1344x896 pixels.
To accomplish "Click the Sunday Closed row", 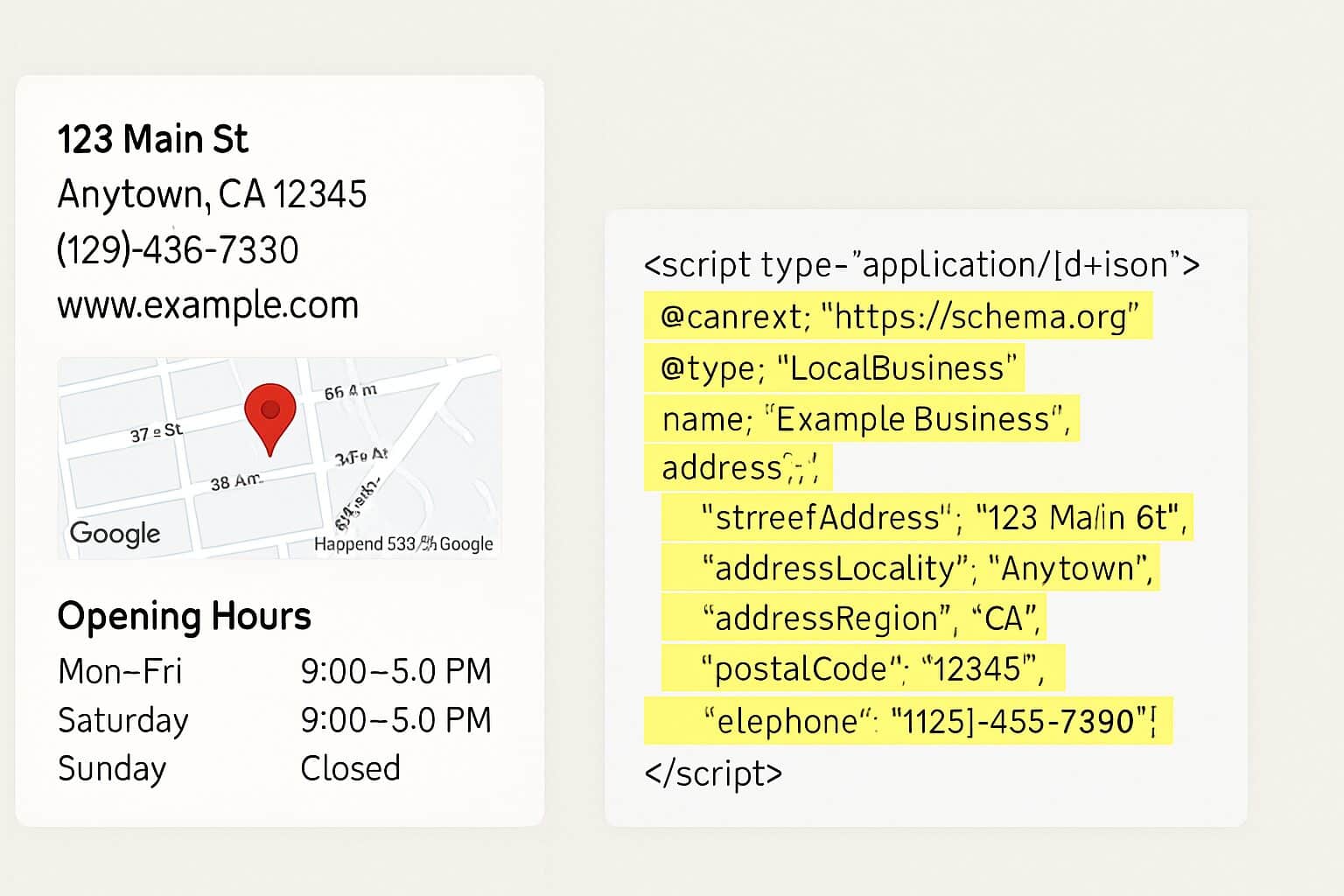I will [x=227, y=768].
